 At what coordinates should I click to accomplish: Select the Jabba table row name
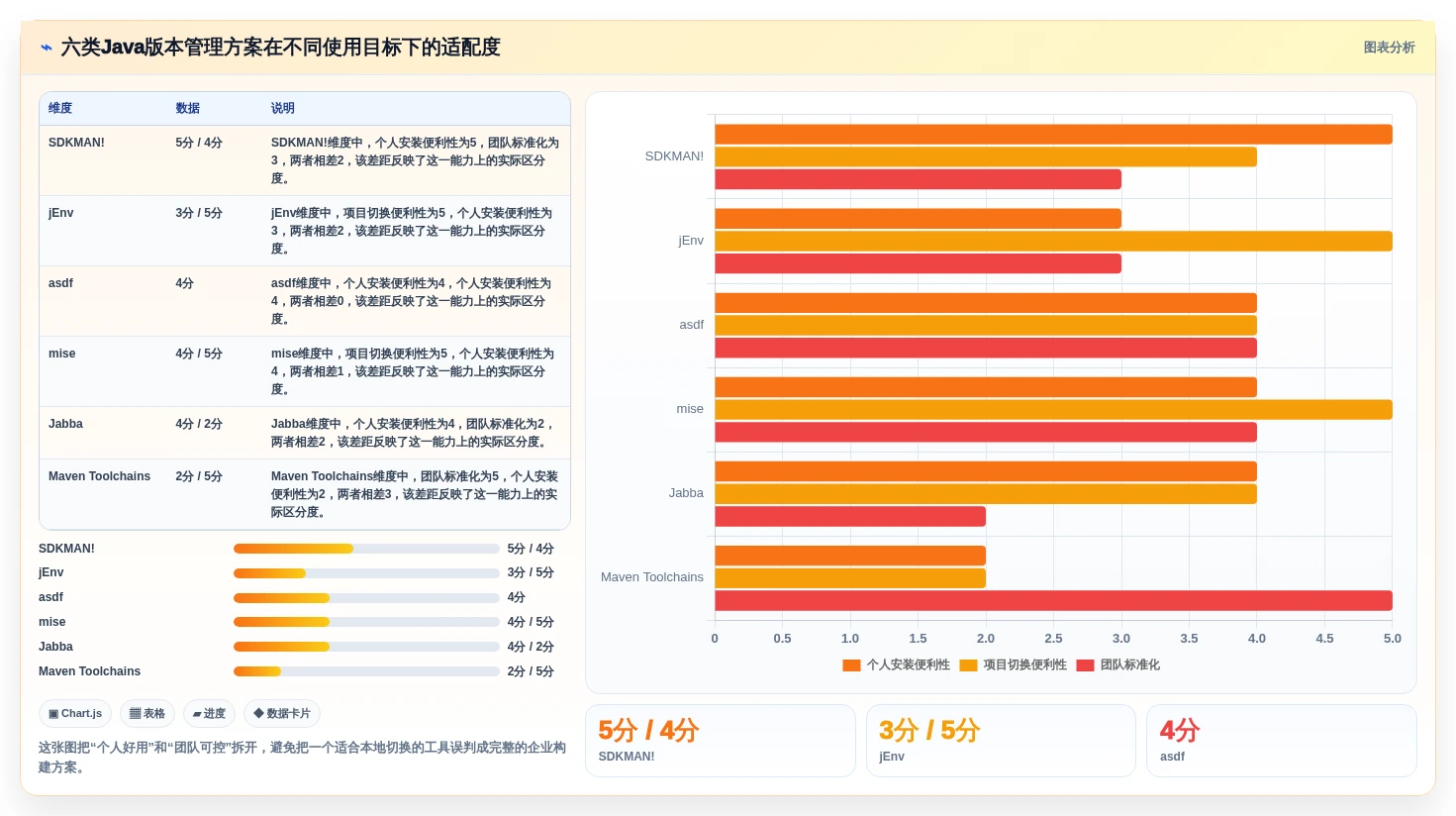click(65, 424)
